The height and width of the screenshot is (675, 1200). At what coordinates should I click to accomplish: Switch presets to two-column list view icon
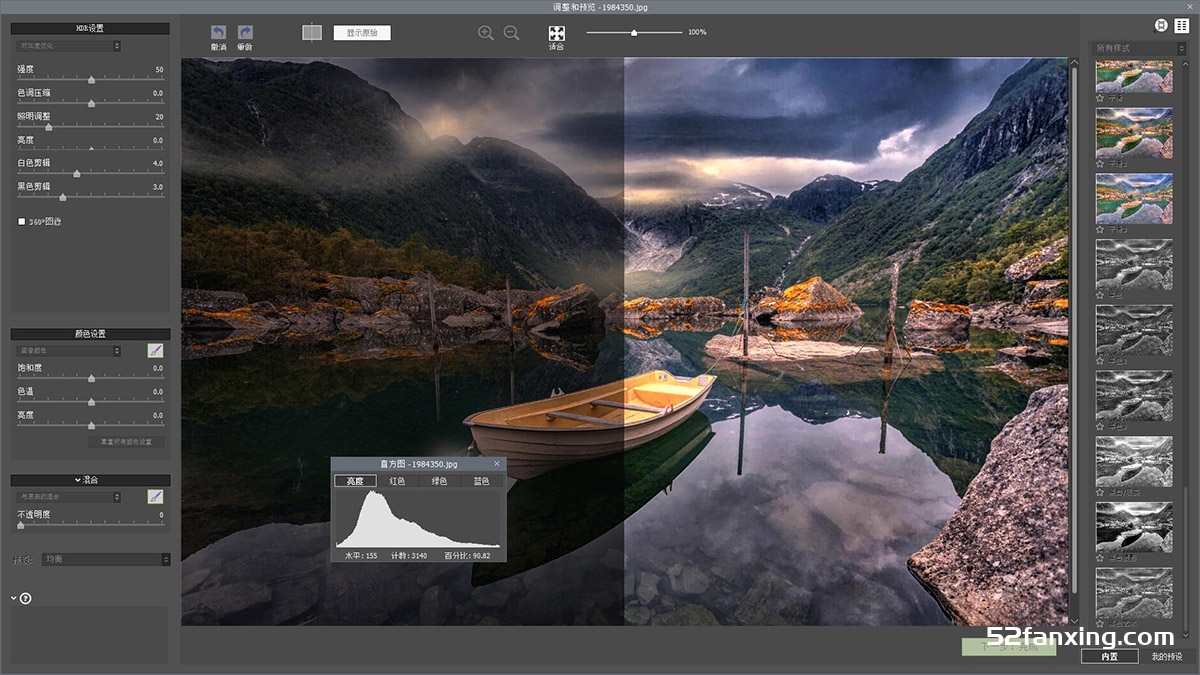click(x=1181, y=25)
